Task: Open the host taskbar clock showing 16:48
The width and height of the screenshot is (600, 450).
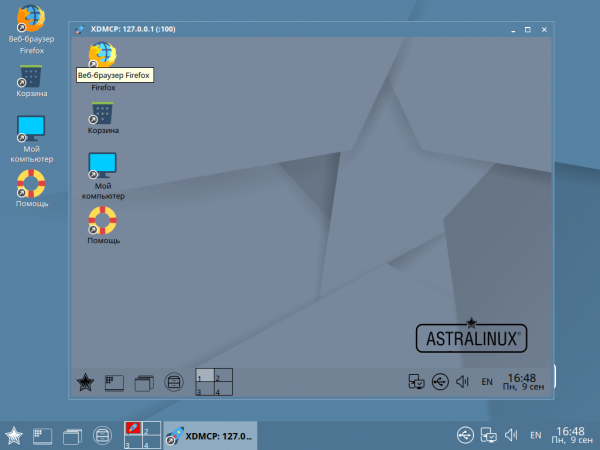Action: point(571,435)
